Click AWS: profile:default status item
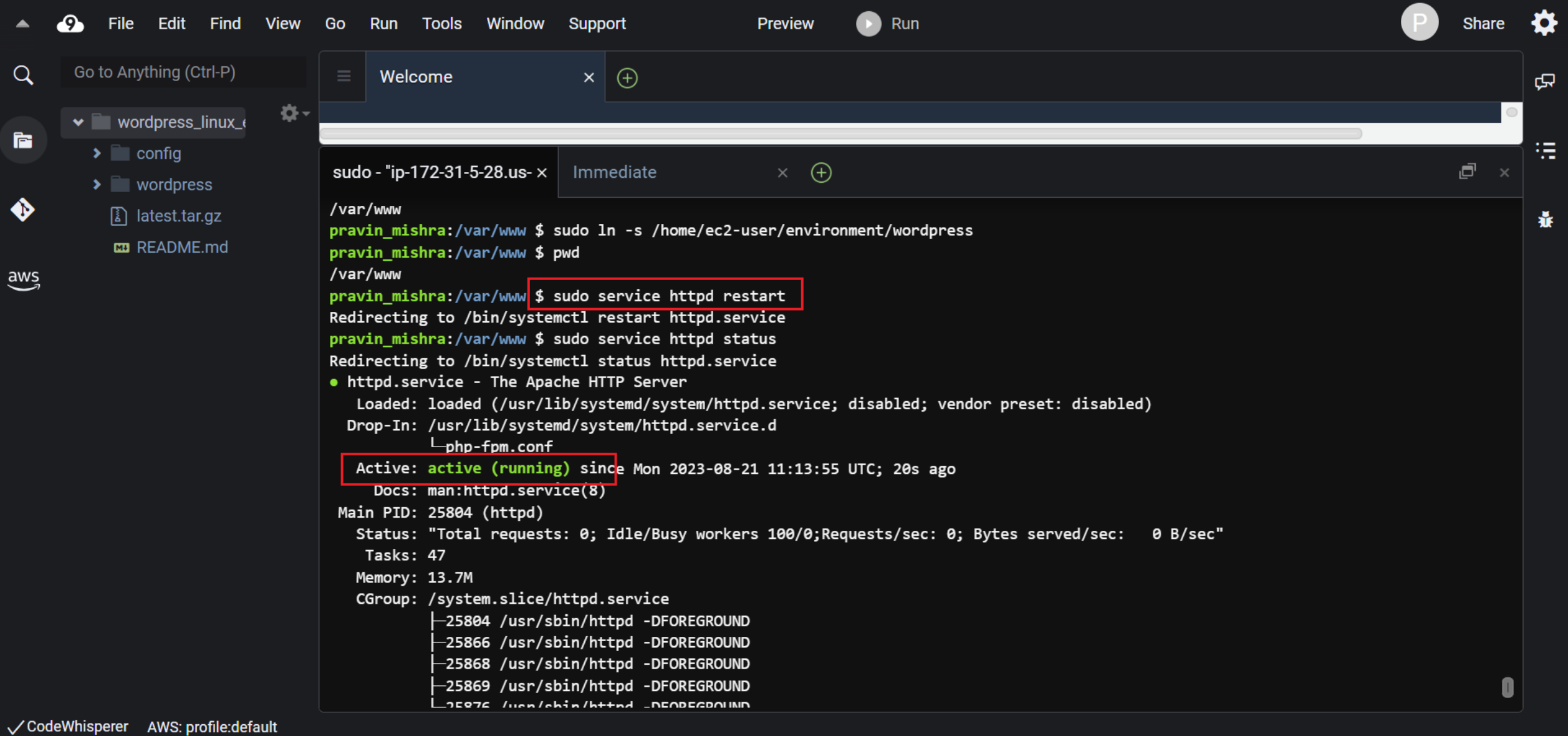The image size is (1568, 736). tap(212, 727)
